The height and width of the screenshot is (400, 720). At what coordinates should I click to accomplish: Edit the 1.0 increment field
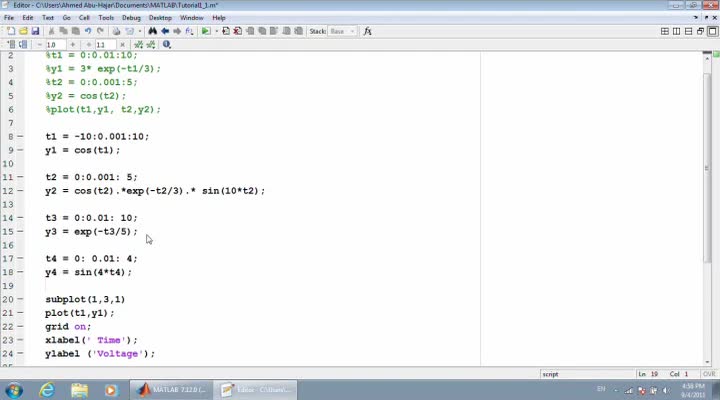[55, 45]
